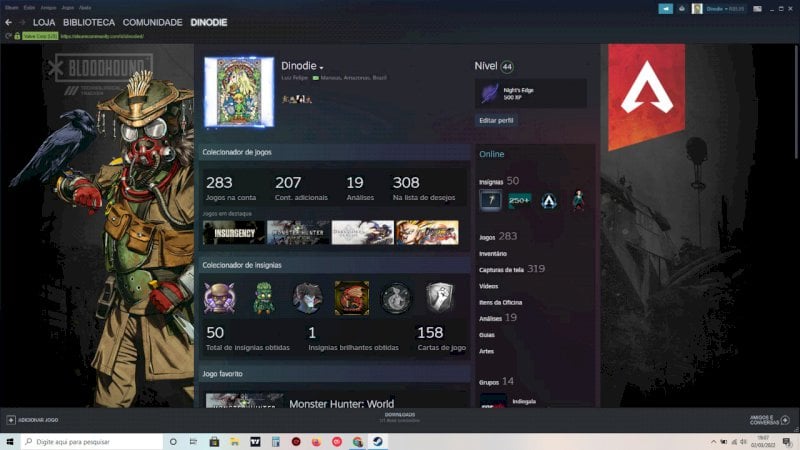Click the green creature badge

(264, 297)
